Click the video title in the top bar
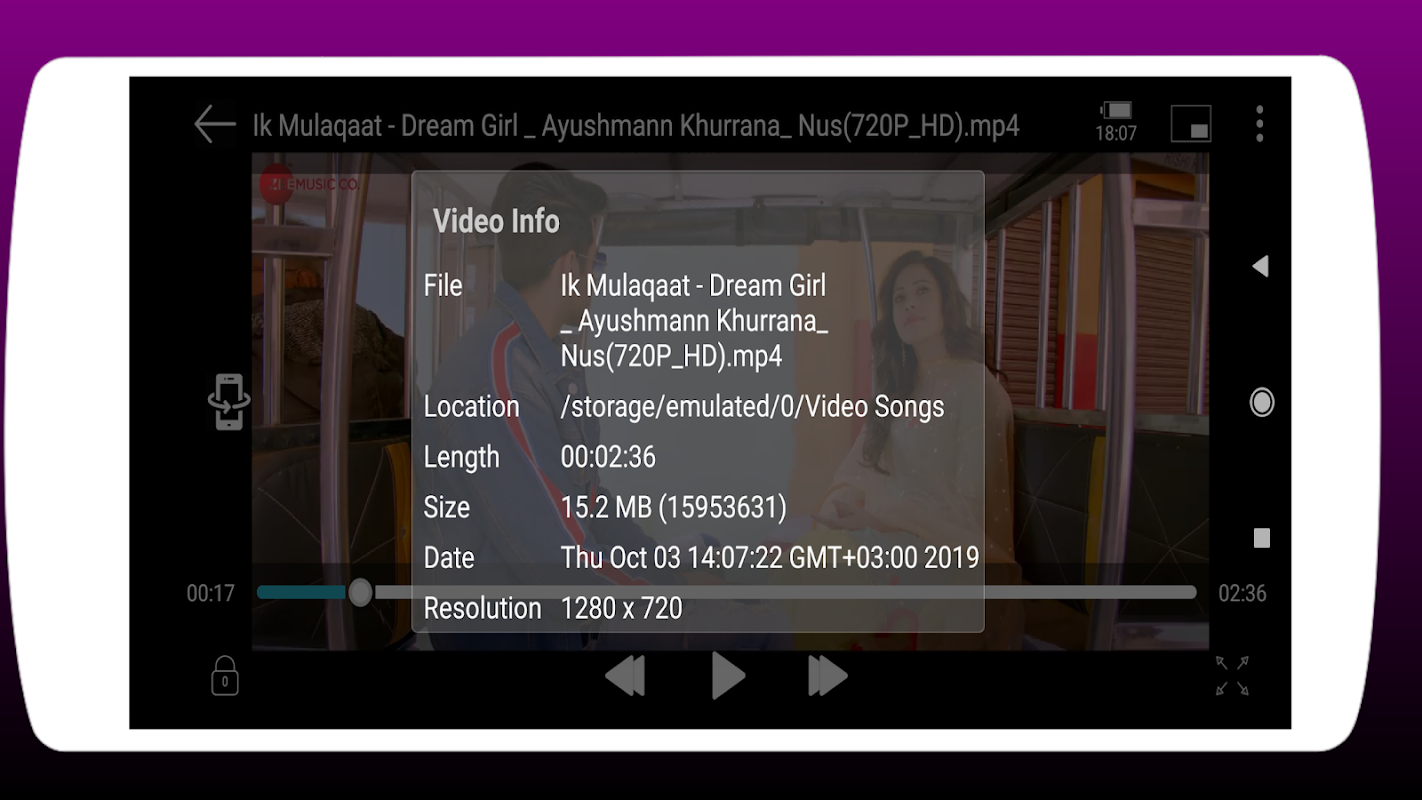 (636, 126)
